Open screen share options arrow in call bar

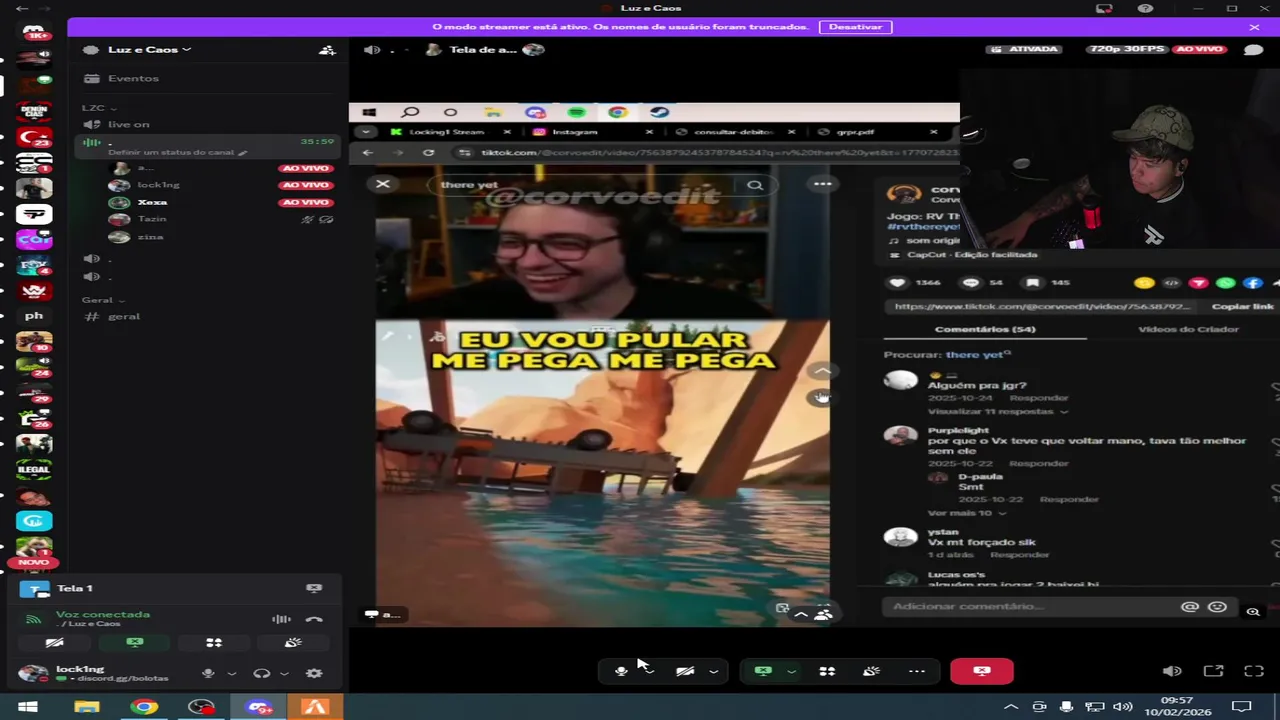(x=791, y=671)
